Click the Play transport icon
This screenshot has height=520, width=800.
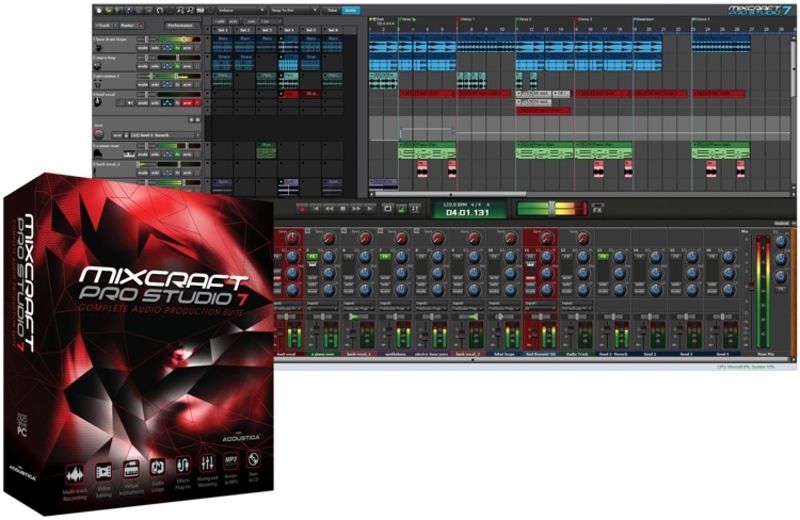369,208
